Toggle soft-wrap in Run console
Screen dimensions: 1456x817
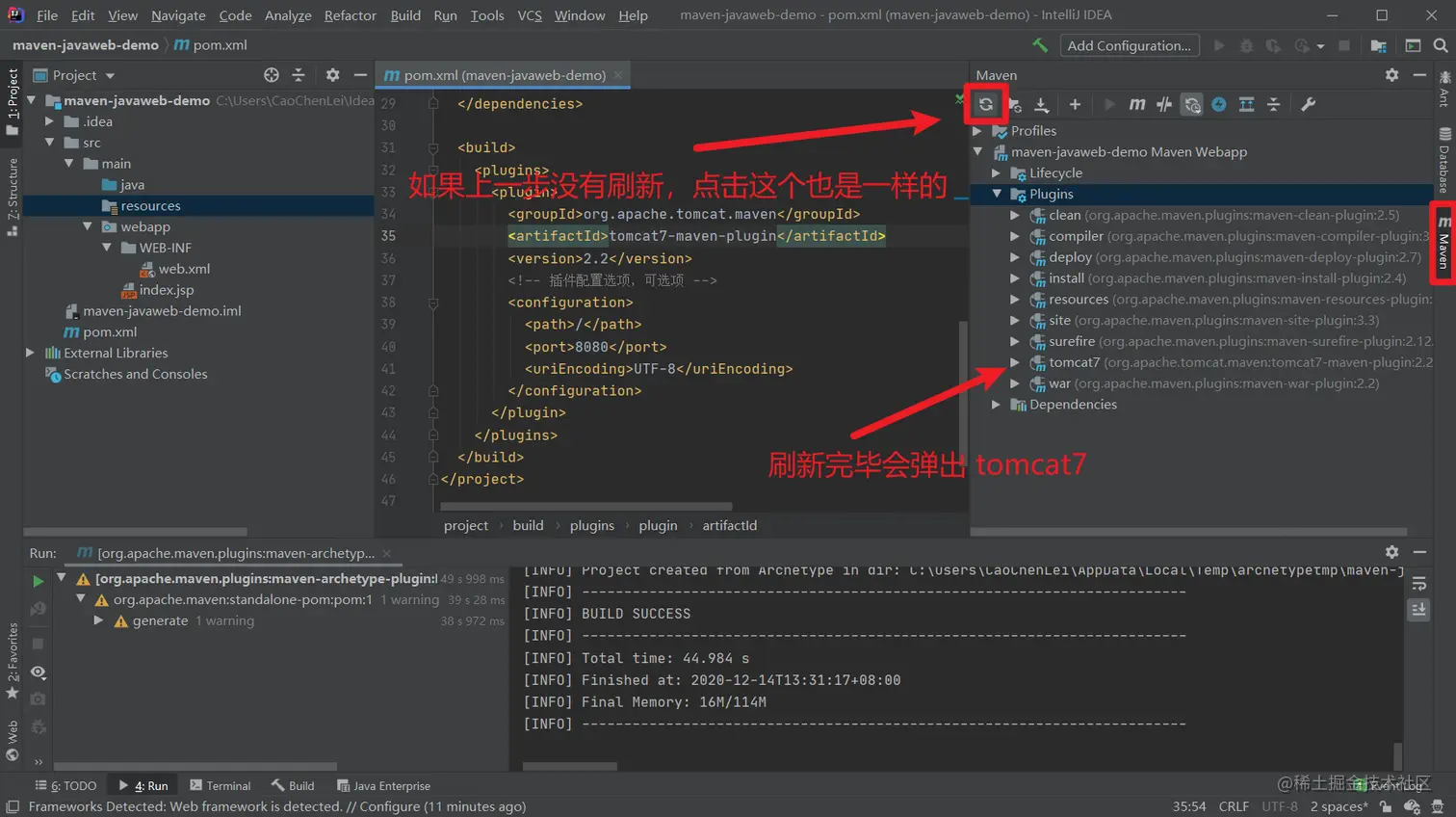coord(1418,584)
